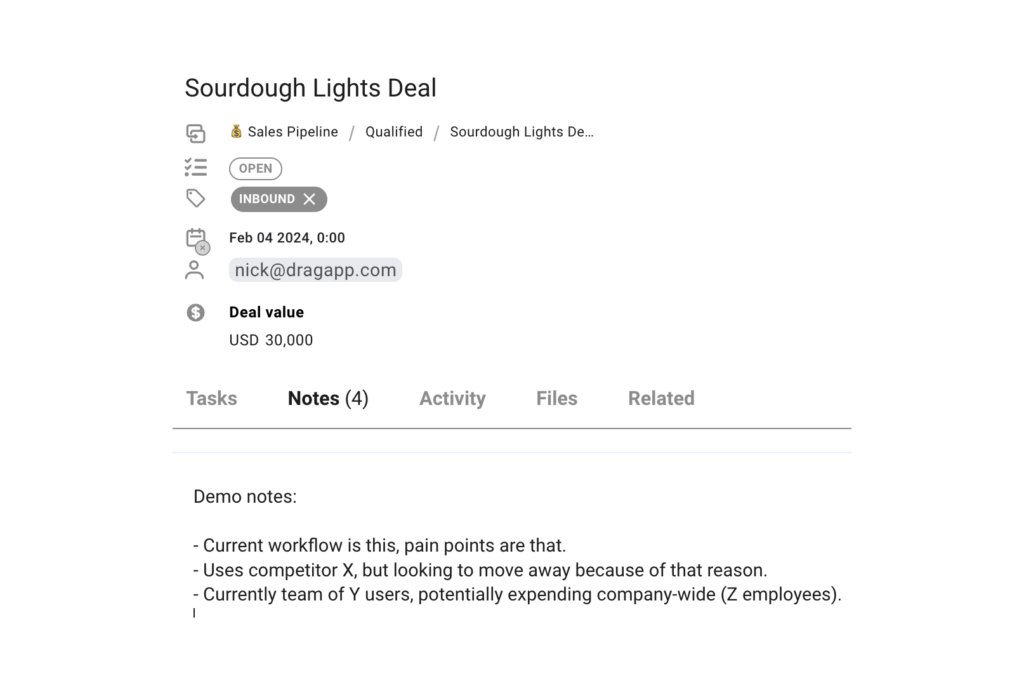Edit the USD 30,000 deal value

coord(271,340)
